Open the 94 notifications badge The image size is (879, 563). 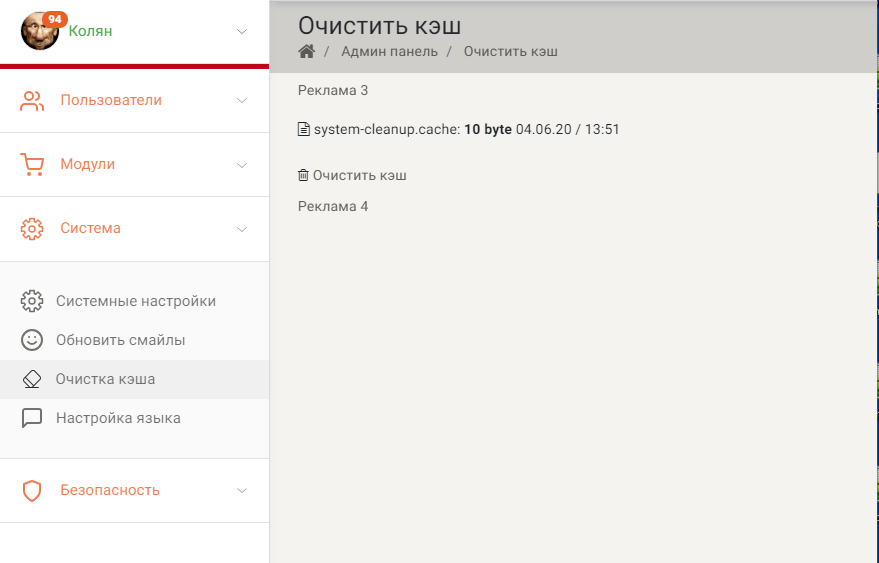click(x=55, y=20)
